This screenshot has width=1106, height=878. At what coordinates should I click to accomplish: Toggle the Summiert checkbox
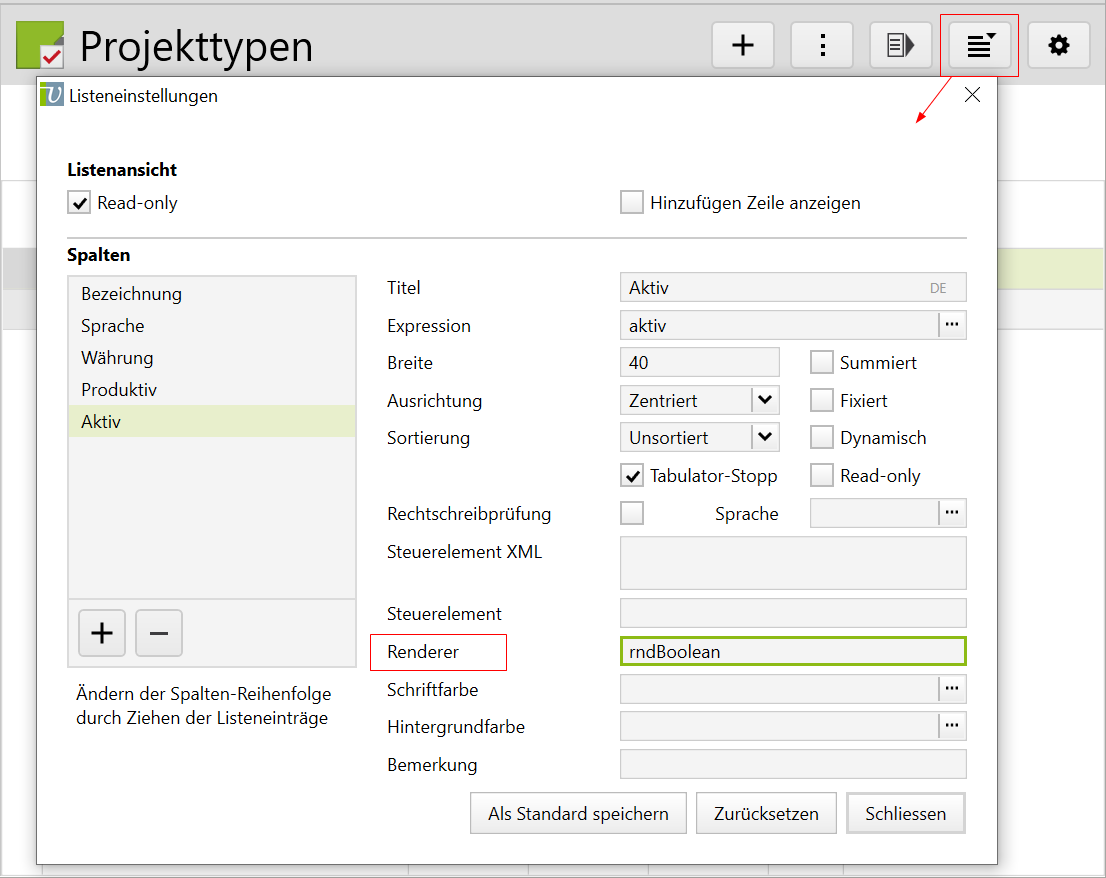[822, 363]
